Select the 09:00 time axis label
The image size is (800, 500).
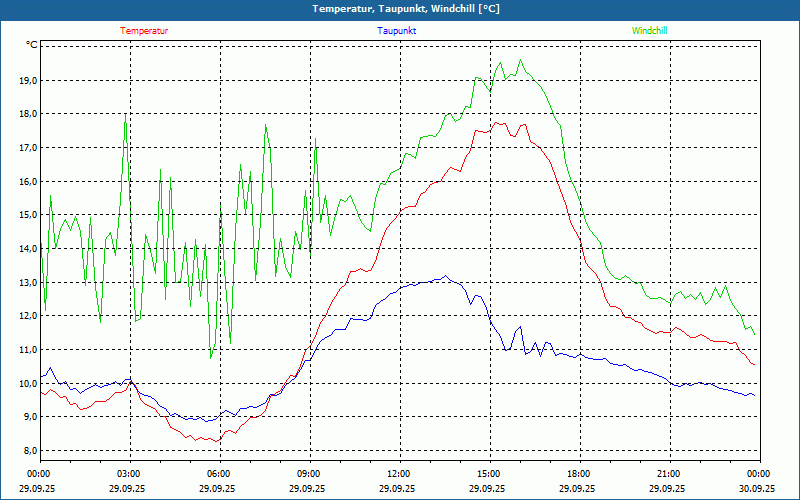tap(309, 473)
